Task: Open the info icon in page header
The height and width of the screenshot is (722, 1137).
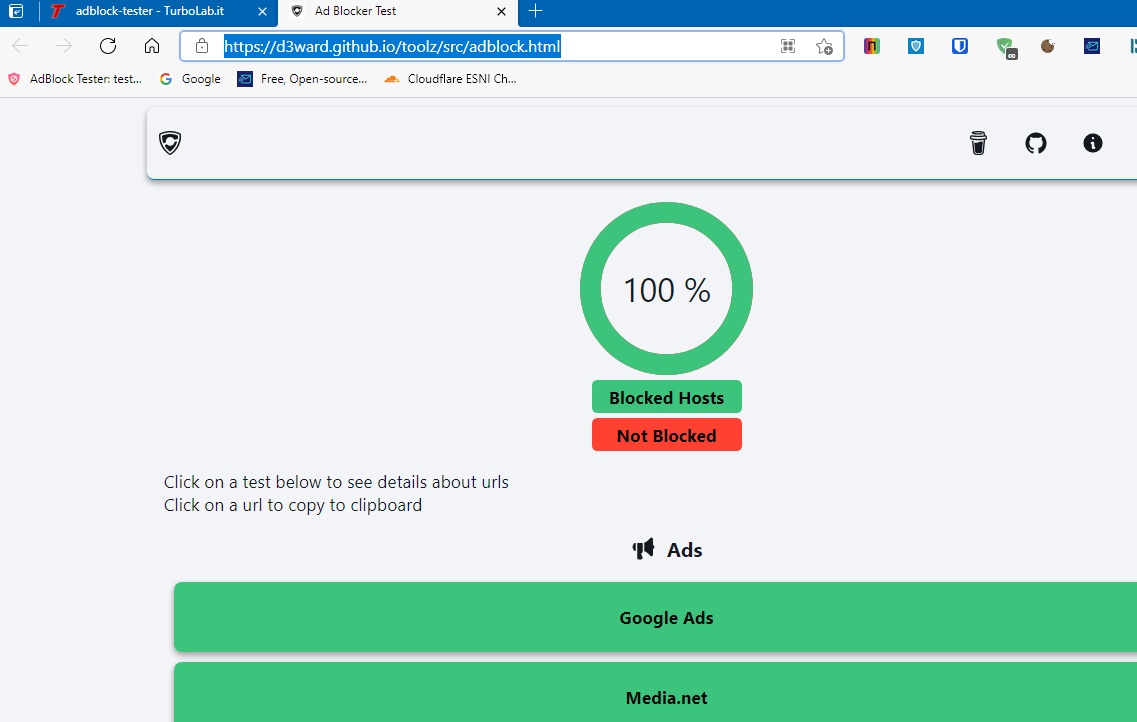Action: click(1093, 143)
